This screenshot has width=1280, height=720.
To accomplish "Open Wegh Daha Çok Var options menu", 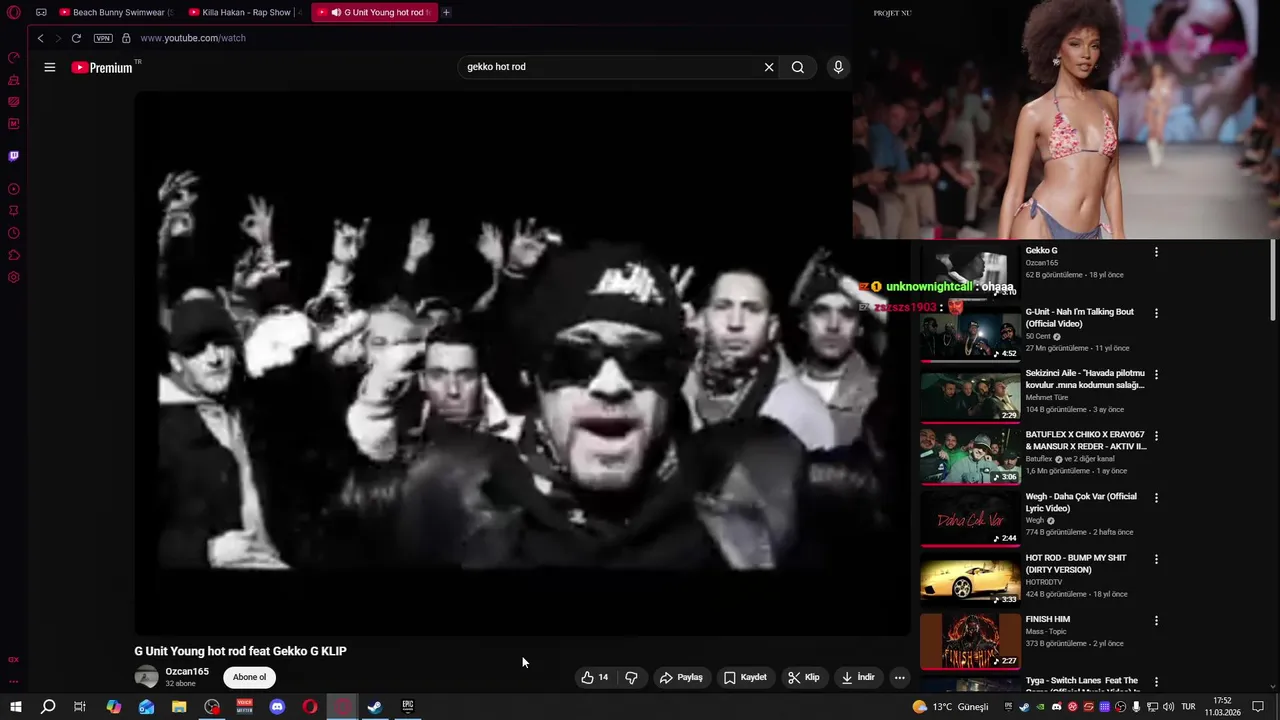I will click(x=1156, y=498).
